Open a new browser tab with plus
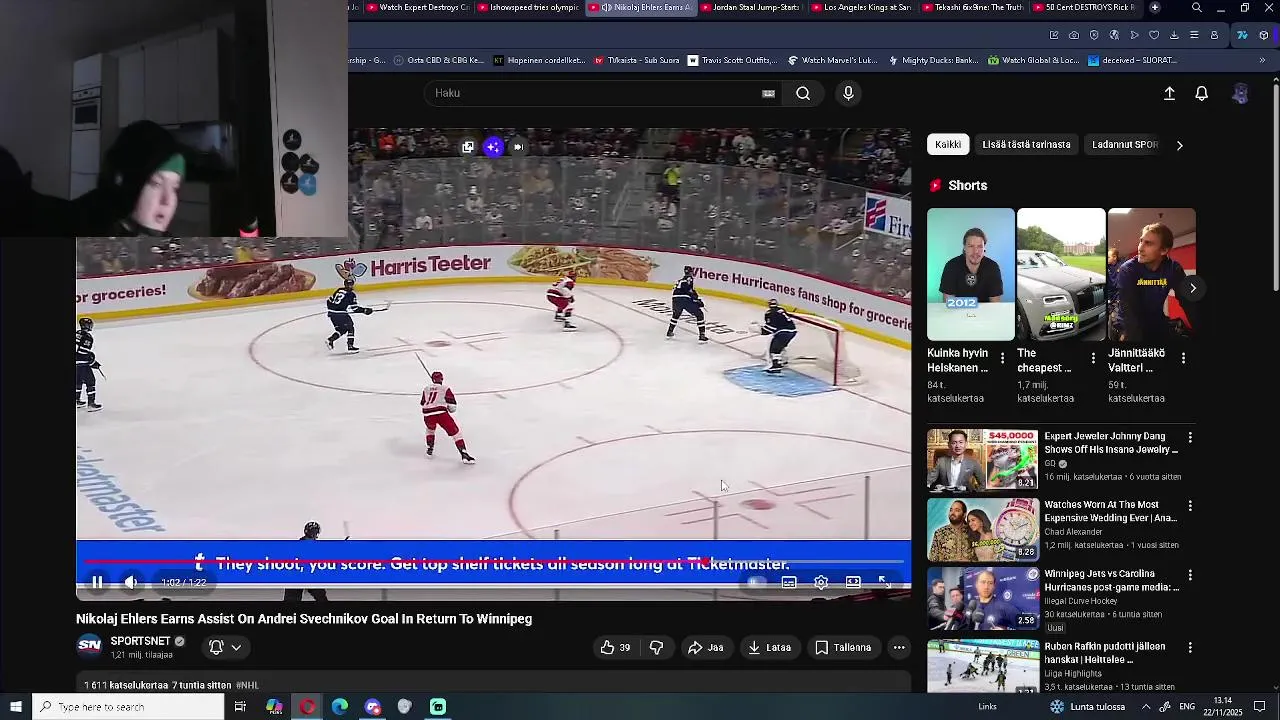This screenshot has width=1280, height=720. coord(1155,7)
